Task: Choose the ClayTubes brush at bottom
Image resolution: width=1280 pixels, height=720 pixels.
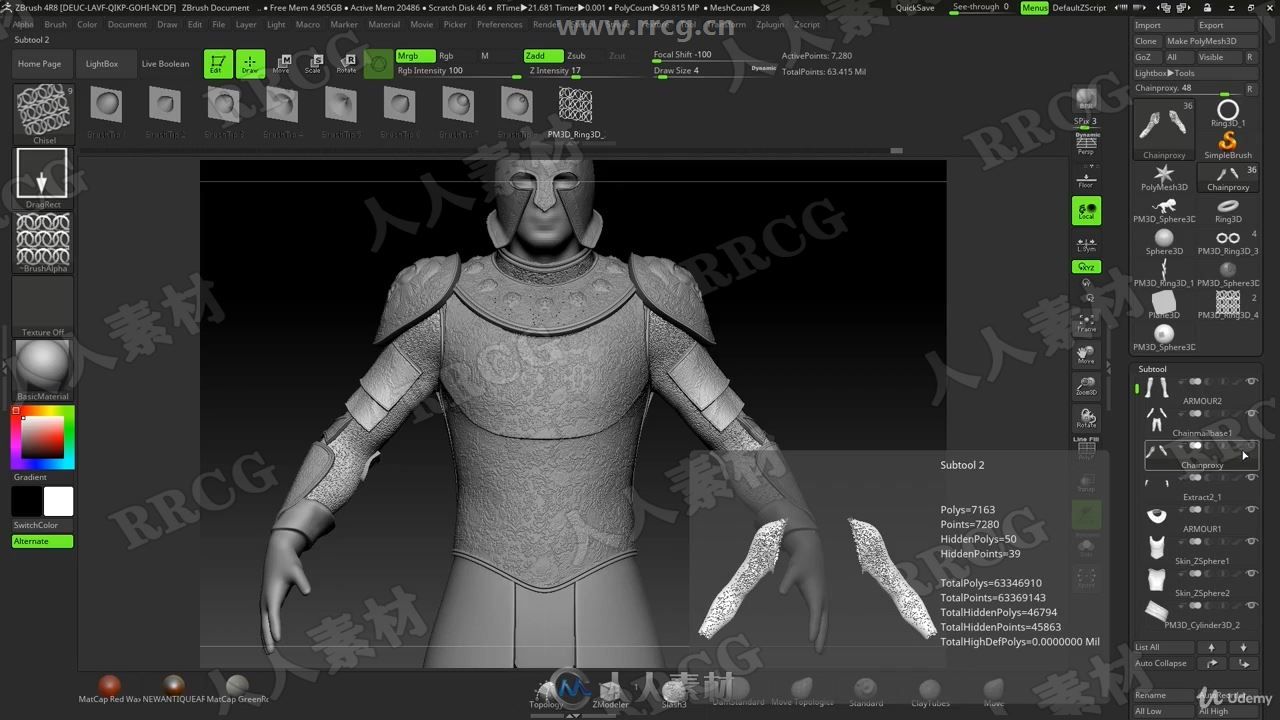Action: click(x=929, y=691)
